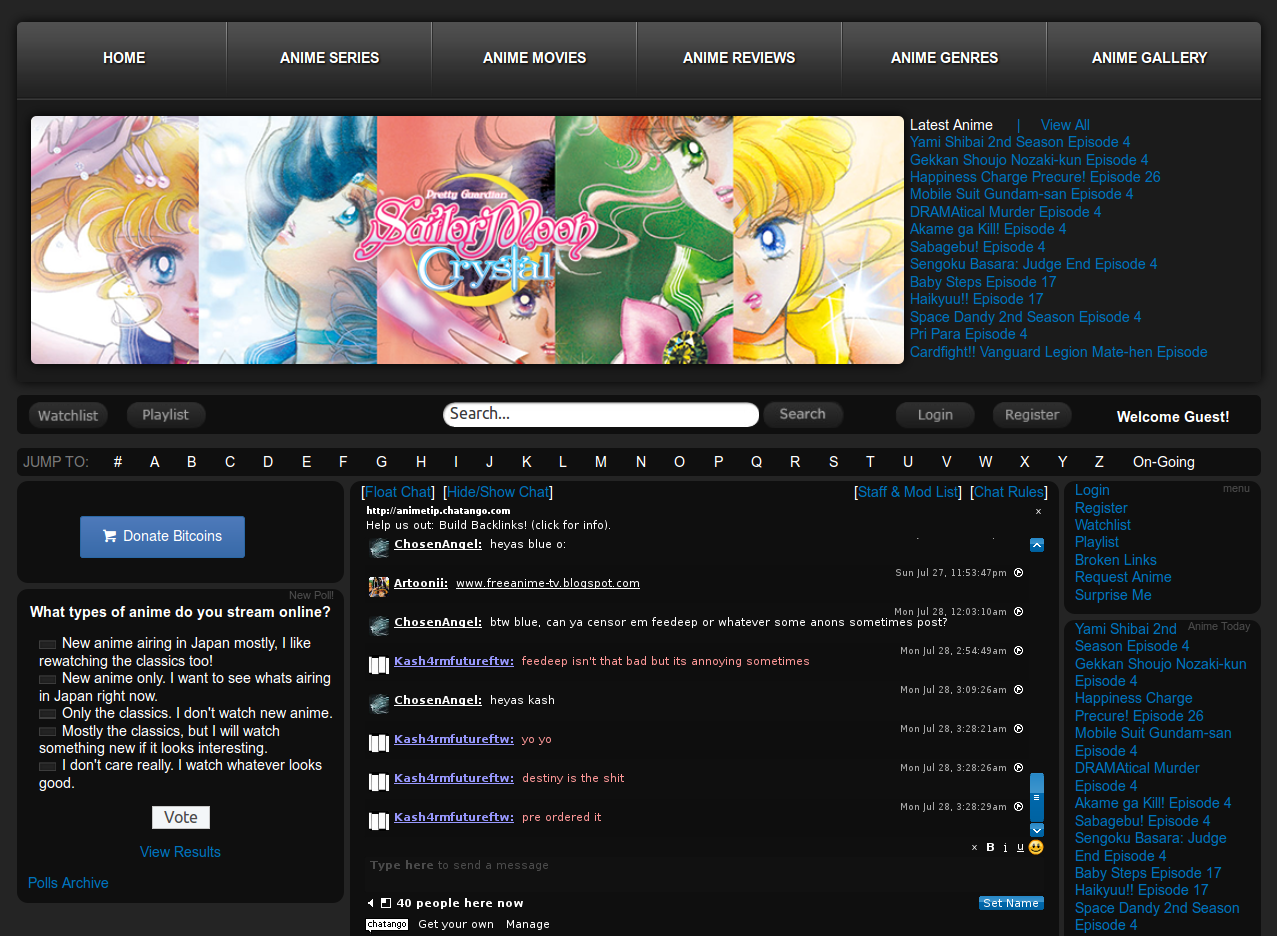Open the ANIME GALLERY menu item
The image size is (1277, 936).
point(1149,58)
